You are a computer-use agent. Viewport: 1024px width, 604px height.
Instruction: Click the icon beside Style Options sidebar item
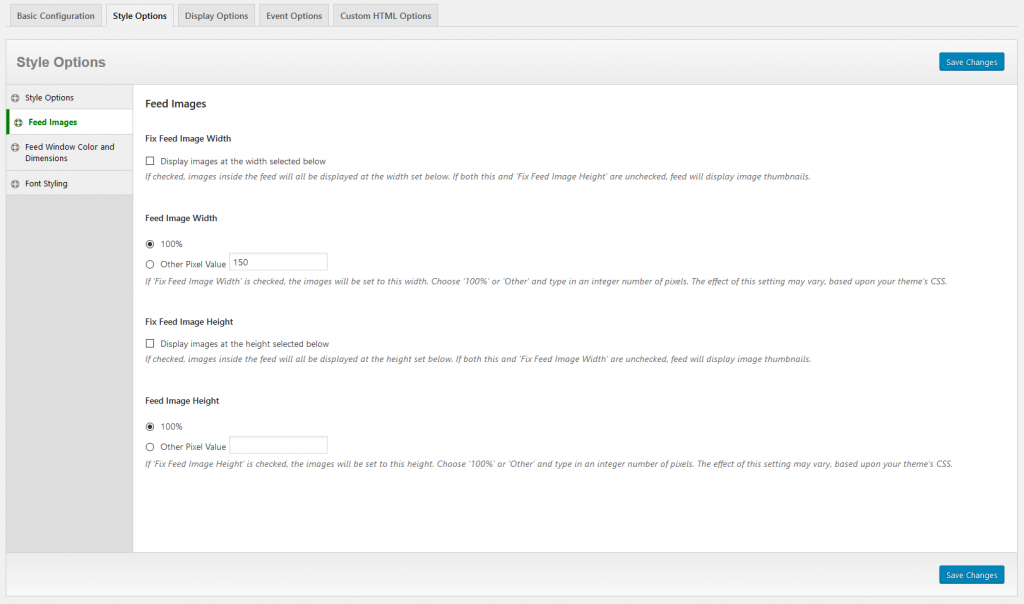point(15,98)
